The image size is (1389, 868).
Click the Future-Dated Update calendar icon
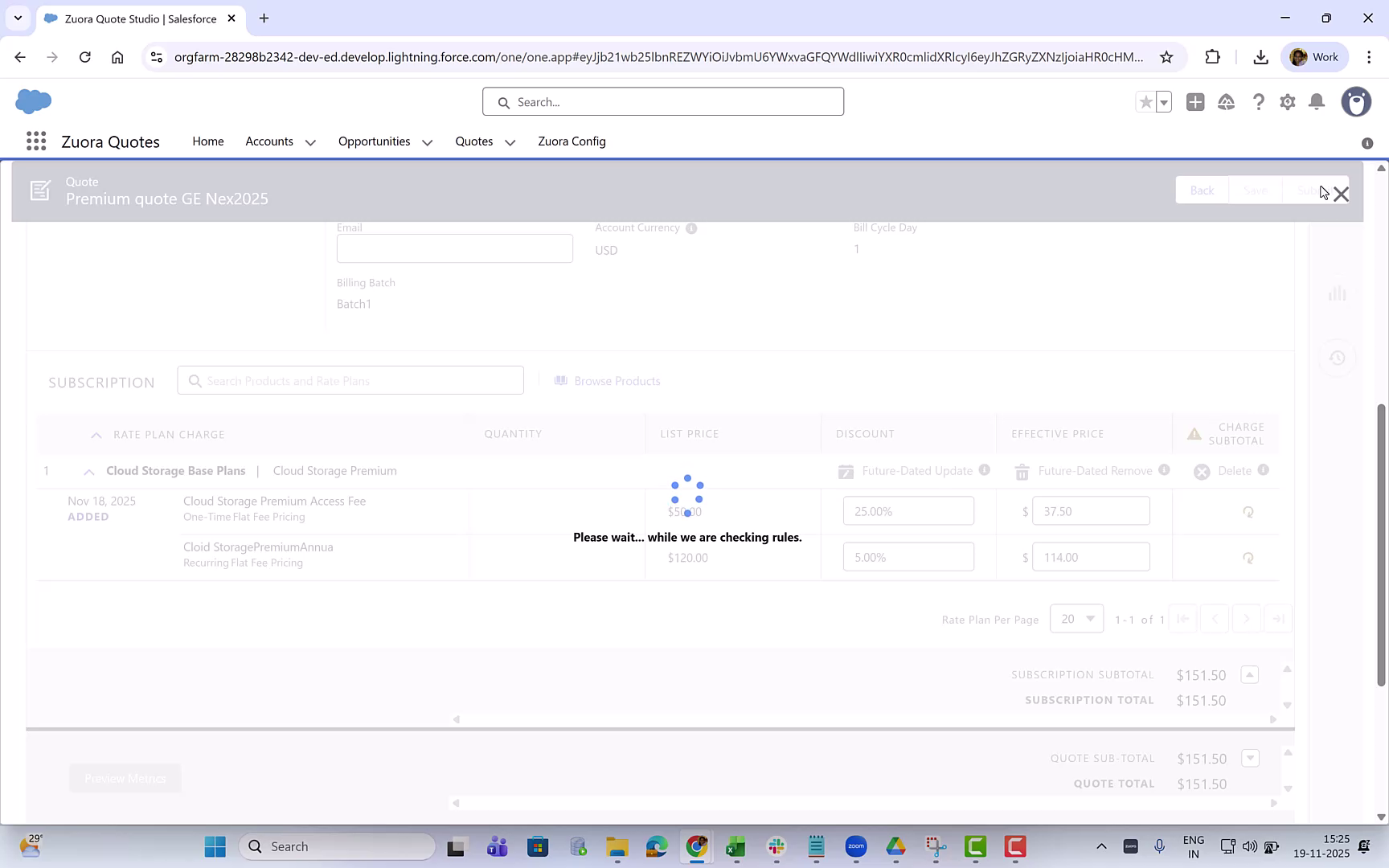(846, 472)
